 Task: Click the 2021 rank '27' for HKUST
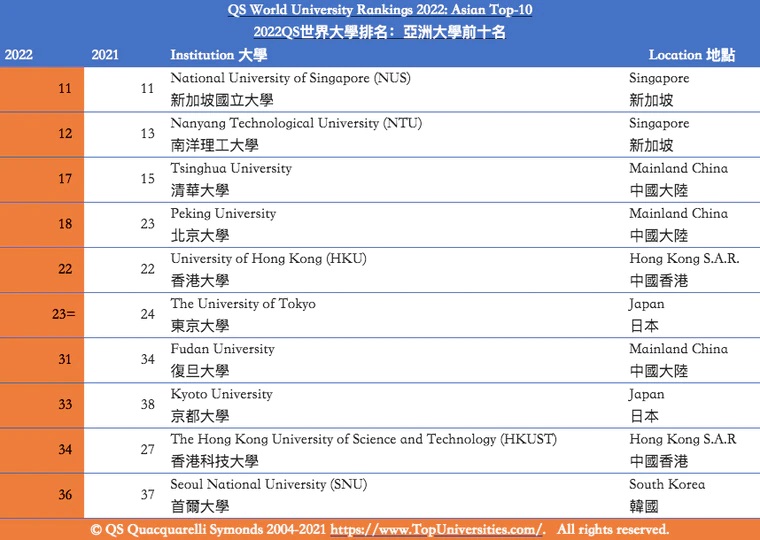tap(148, 449)
